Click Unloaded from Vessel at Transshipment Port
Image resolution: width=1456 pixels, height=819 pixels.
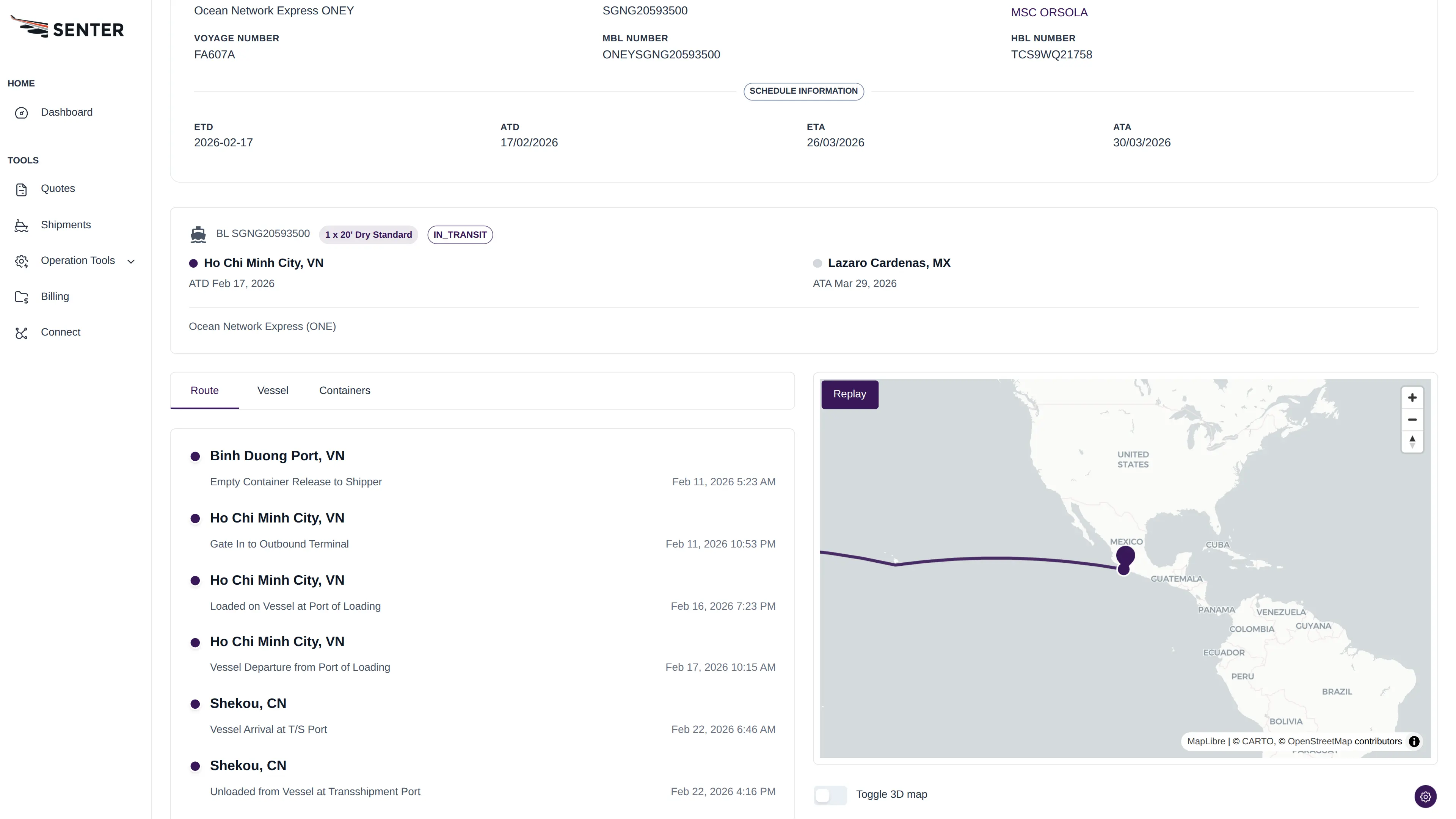(x=315, y=792)
